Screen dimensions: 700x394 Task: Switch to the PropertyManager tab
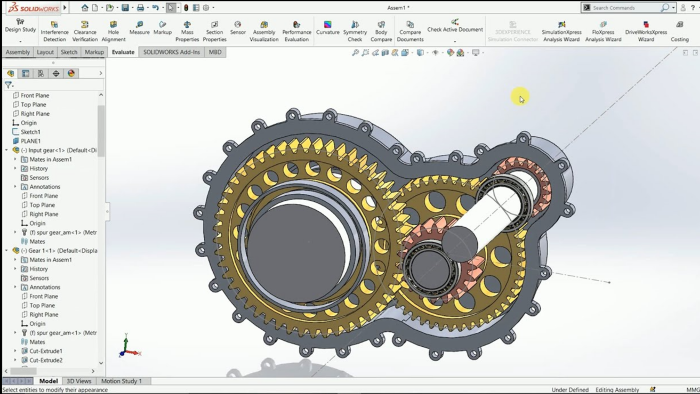pyautogui.click(x=25, y=73)
